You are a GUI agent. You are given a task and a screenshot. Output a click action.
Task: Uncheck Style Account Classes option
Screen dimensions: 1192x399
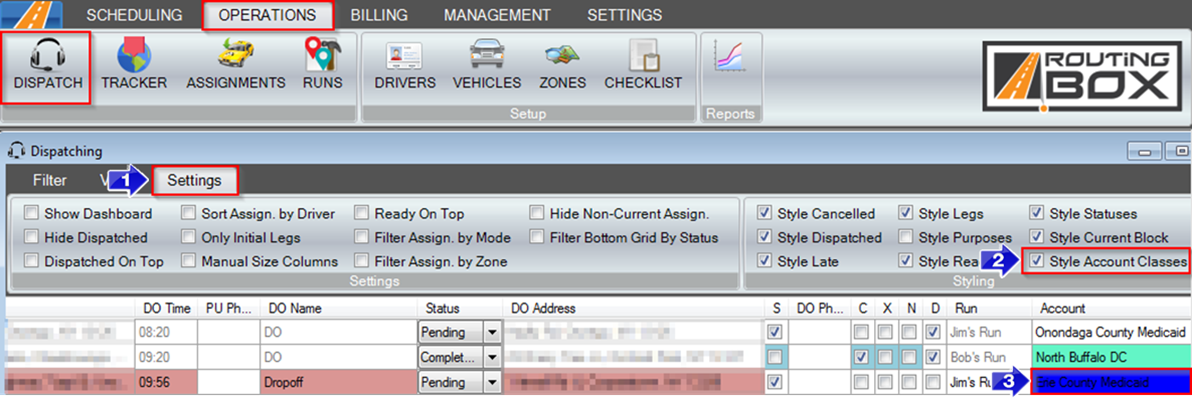coord(1037,261)
